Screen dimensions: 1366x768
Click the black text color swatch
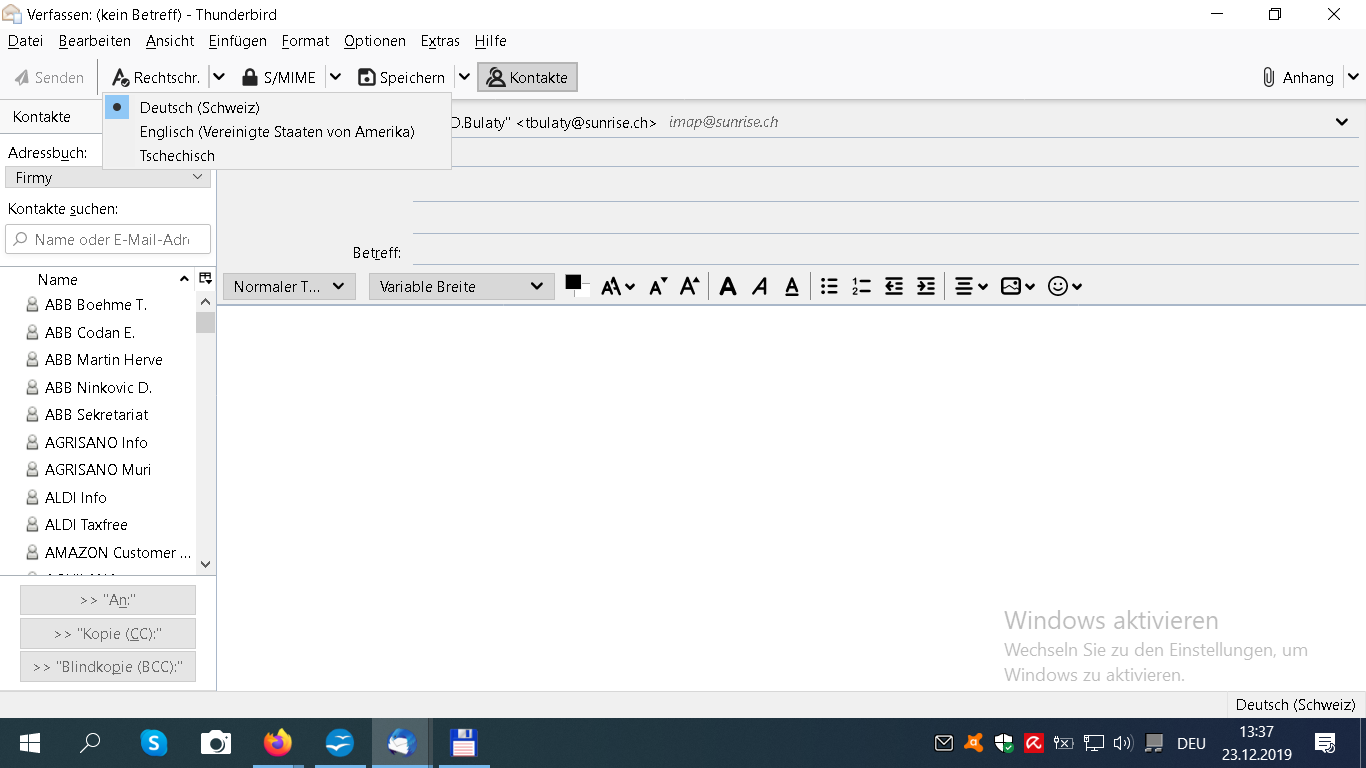pos(573,283)
